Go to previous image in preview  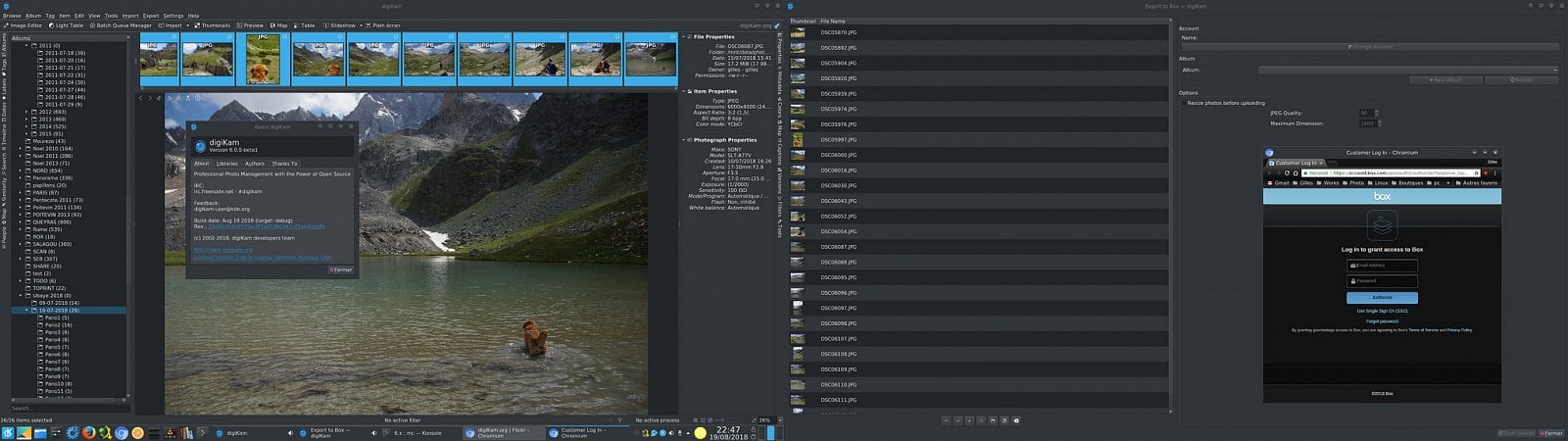coord(141,98)
